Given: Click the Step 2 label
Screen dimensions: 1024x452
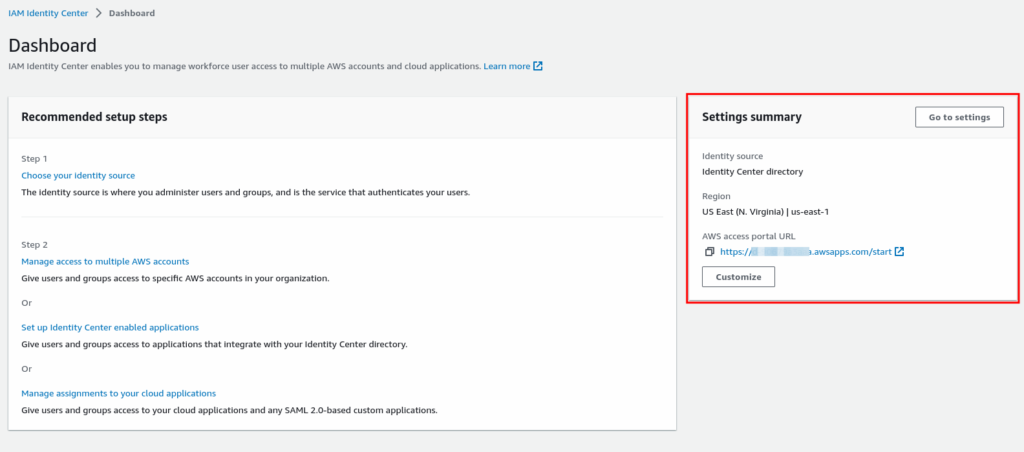Looking at the screenshot, I should coord(34,244).
